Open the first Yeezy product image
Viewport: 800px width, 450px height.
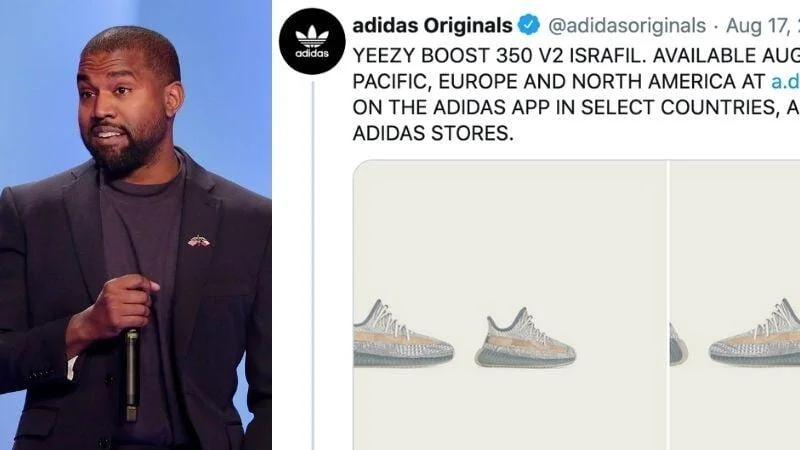click(510, 305)
